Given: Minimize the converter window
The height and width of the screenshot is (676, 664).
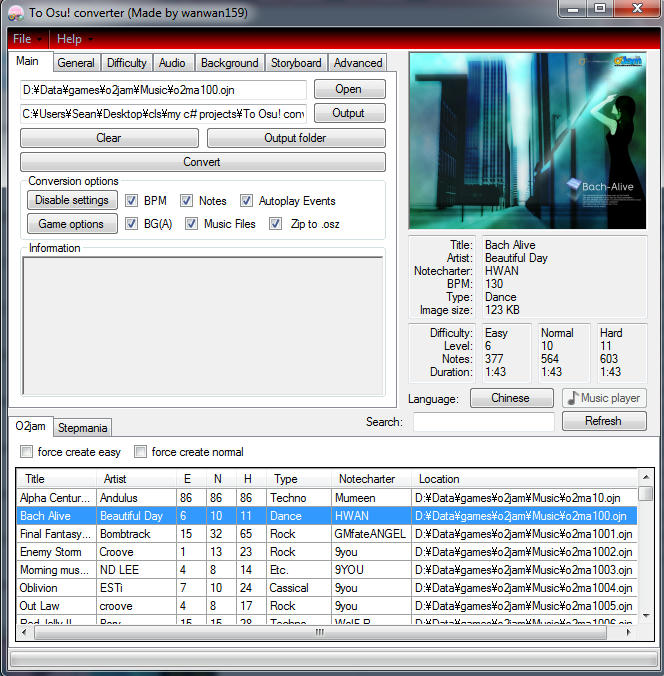Looking at the screenshot, I should coord(573,9).
